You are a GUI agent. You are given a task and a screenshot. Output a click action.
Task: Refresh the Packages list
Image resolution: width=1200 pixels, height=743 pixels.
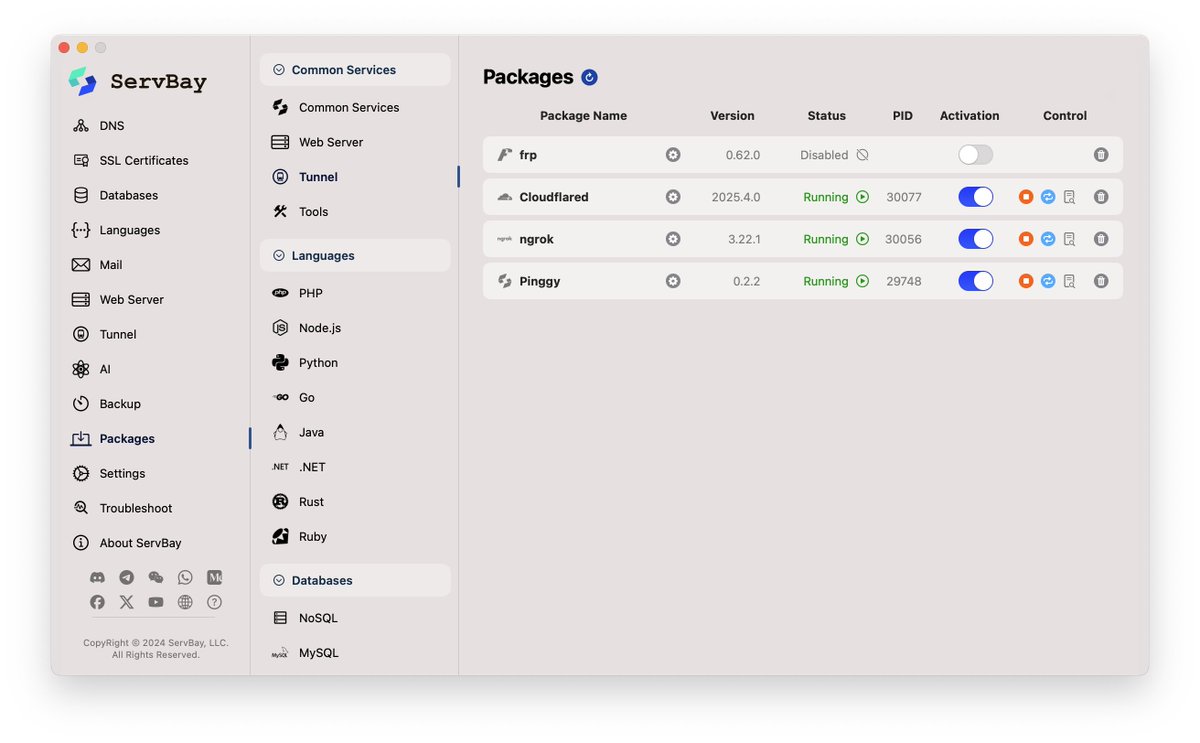[589, 77]
